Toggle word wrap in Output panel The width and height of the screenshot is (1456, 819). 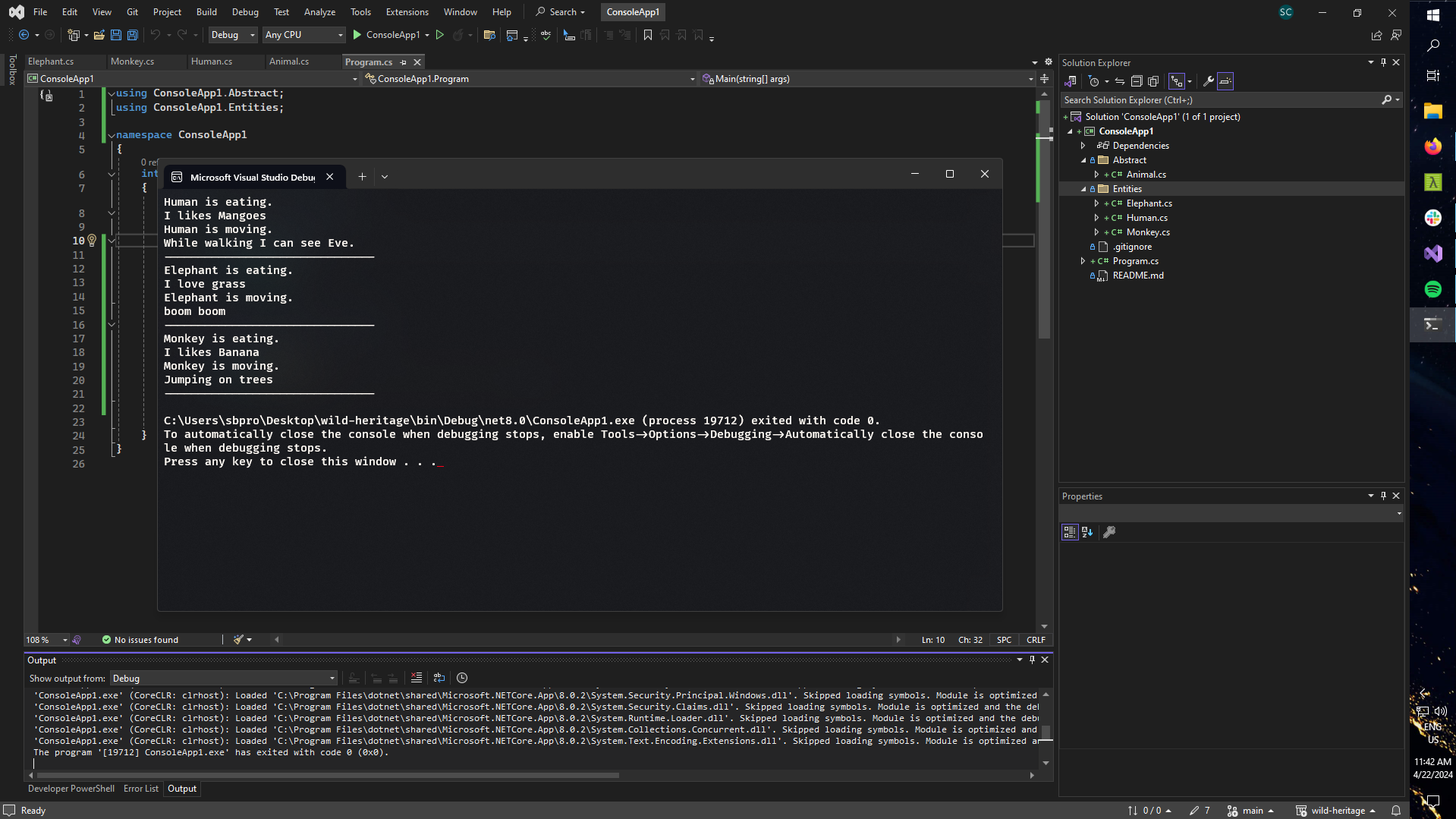point(439,678)
